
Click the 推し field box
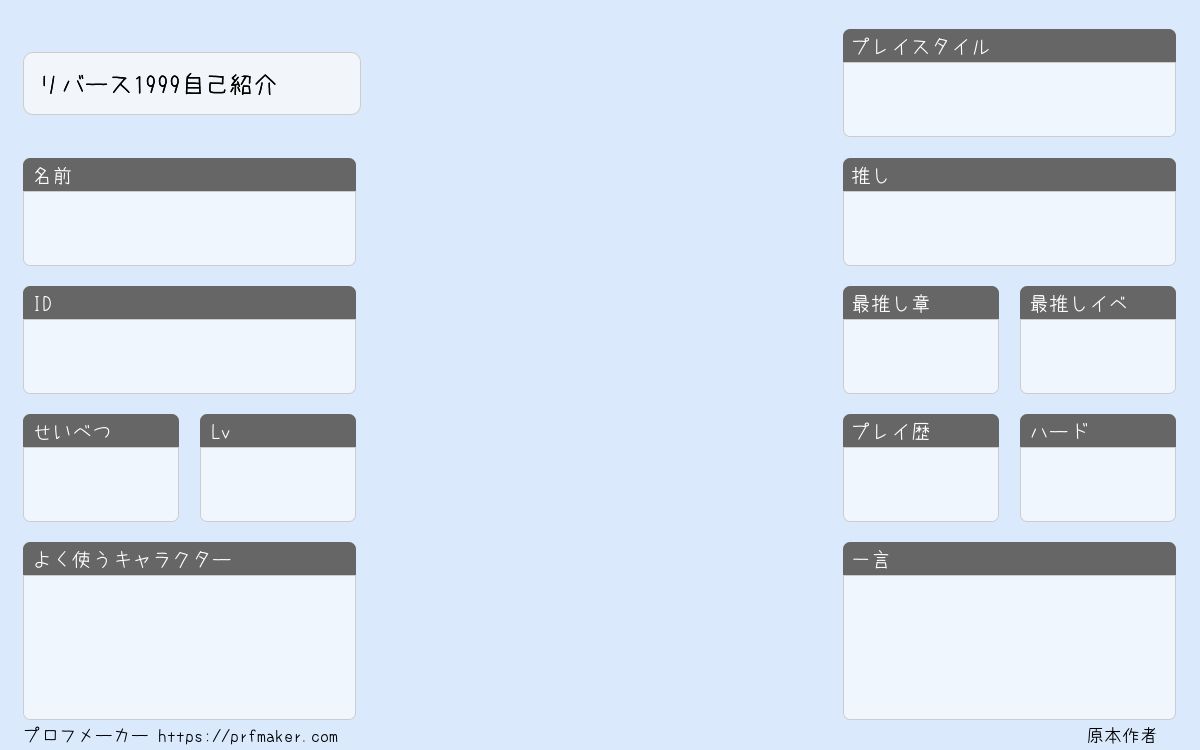pos(1009,228)
